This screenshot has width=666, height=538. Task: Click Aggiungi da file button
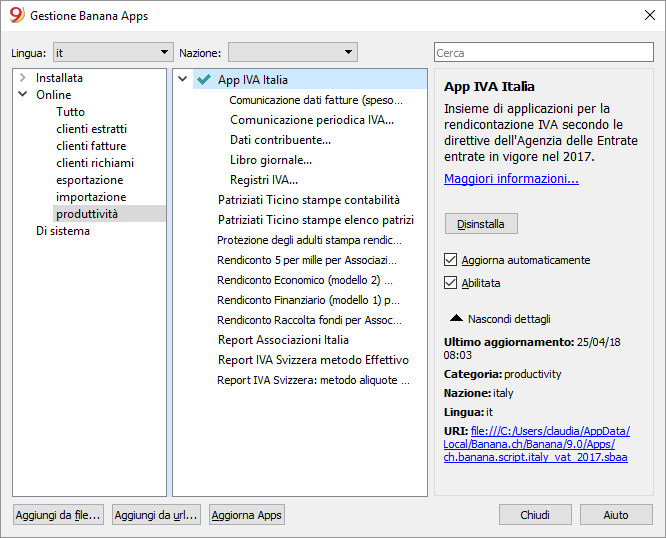[58, 515]
